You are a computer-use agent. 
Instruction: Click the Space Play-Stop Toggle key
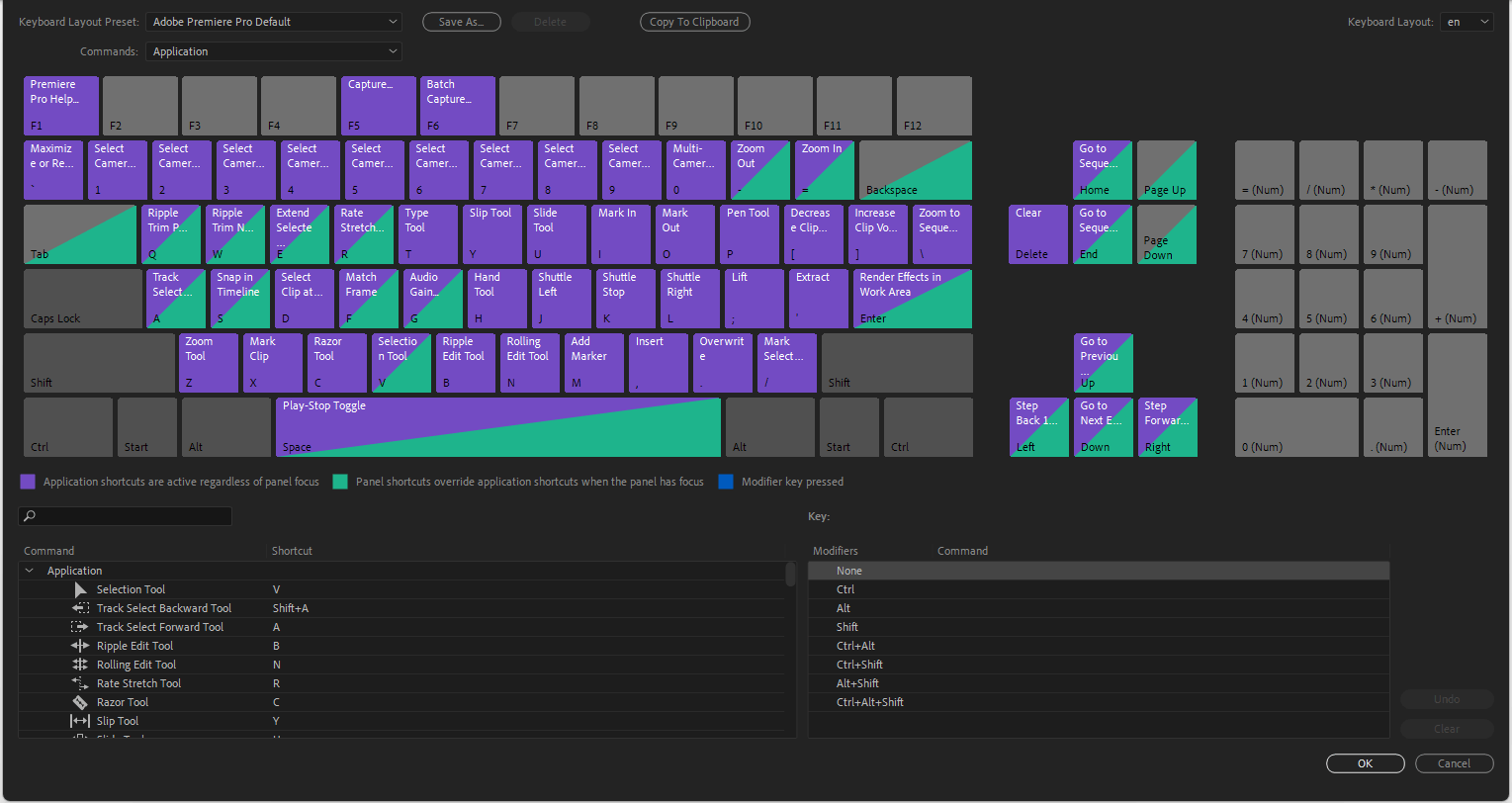pos(498,427)
